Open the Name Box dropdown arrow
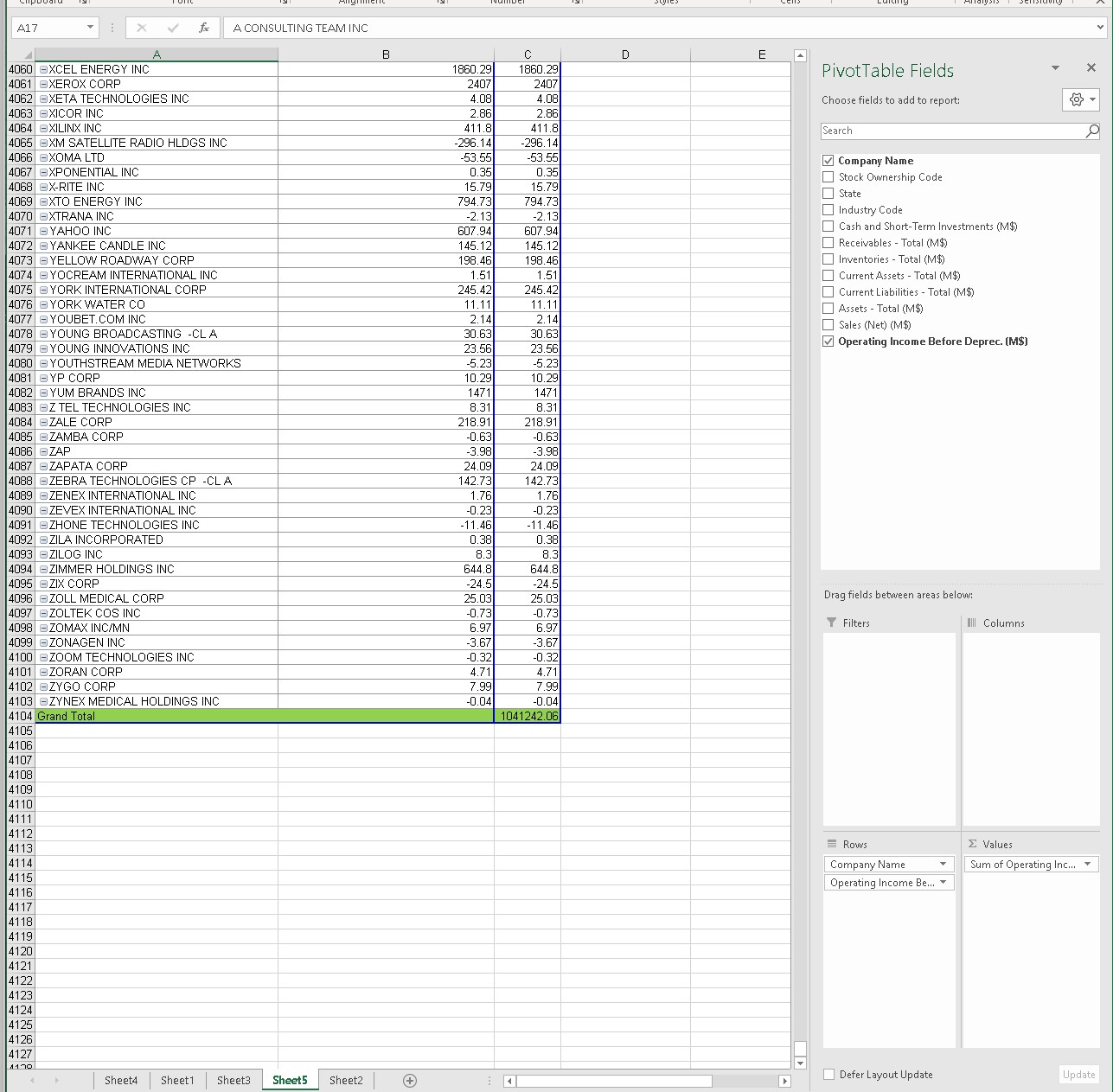Image resolution: width=1113 pixels, height=1092 pixels. [x=88, y=27]
